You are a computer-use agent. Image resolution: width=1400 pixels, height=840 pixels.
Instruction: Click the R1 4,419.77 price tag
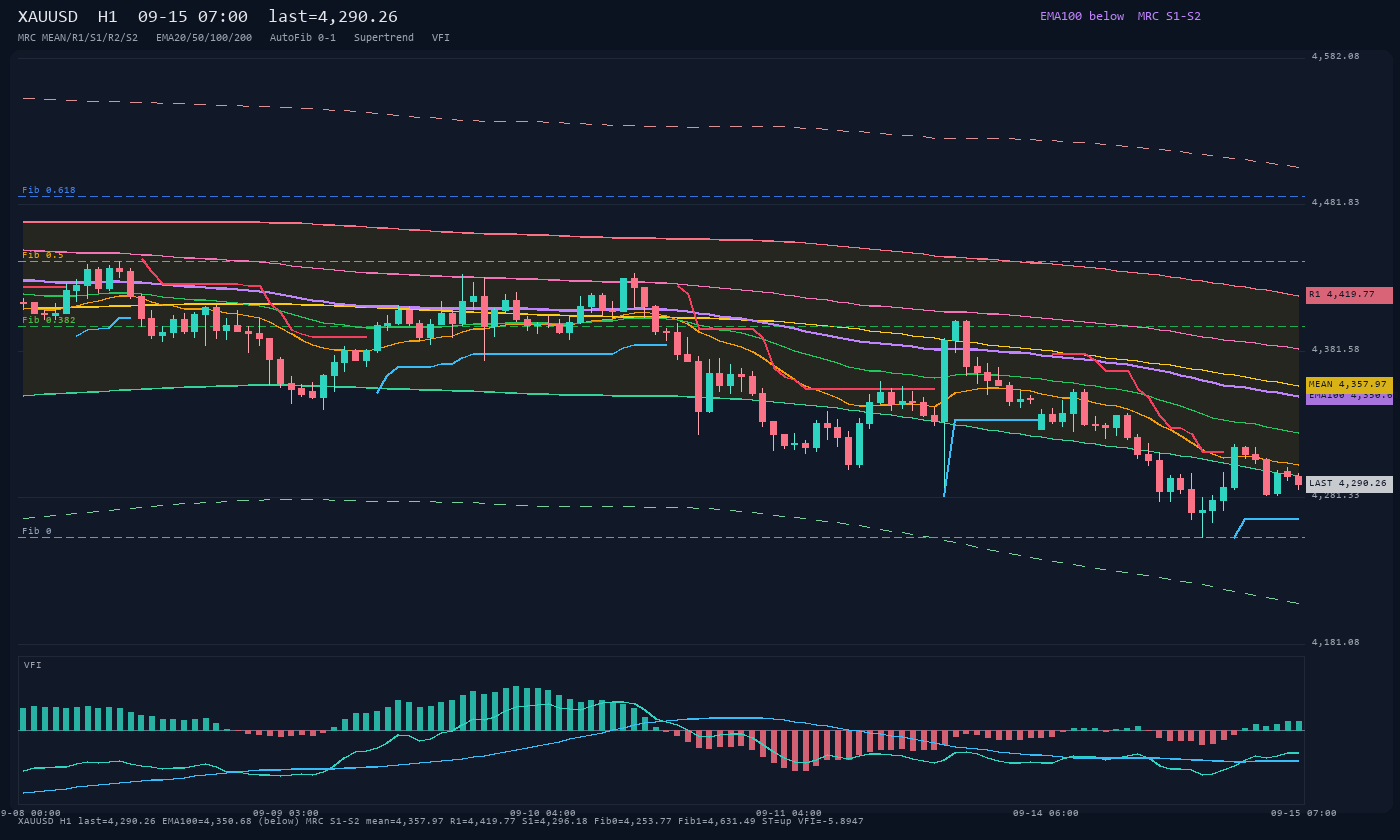click(x=1349, y=295)
